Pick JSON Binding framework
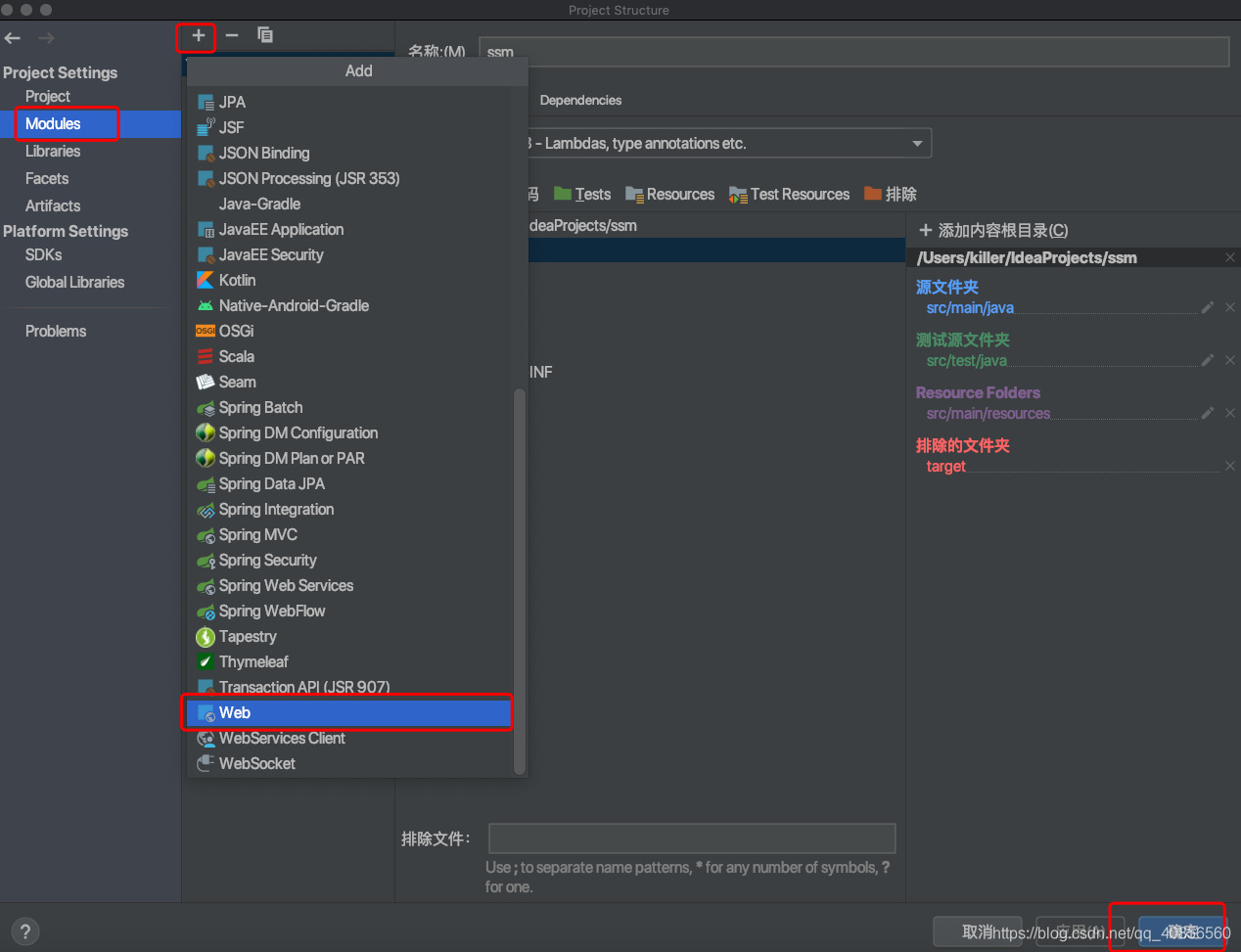This screenshot has width=1241, height=952. click(350, 153)
